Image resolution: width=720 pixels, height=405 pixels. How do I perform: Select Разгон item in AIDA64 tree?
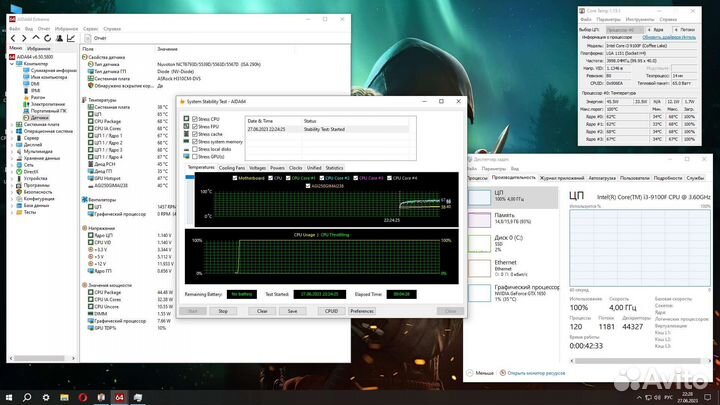[38, 97]
